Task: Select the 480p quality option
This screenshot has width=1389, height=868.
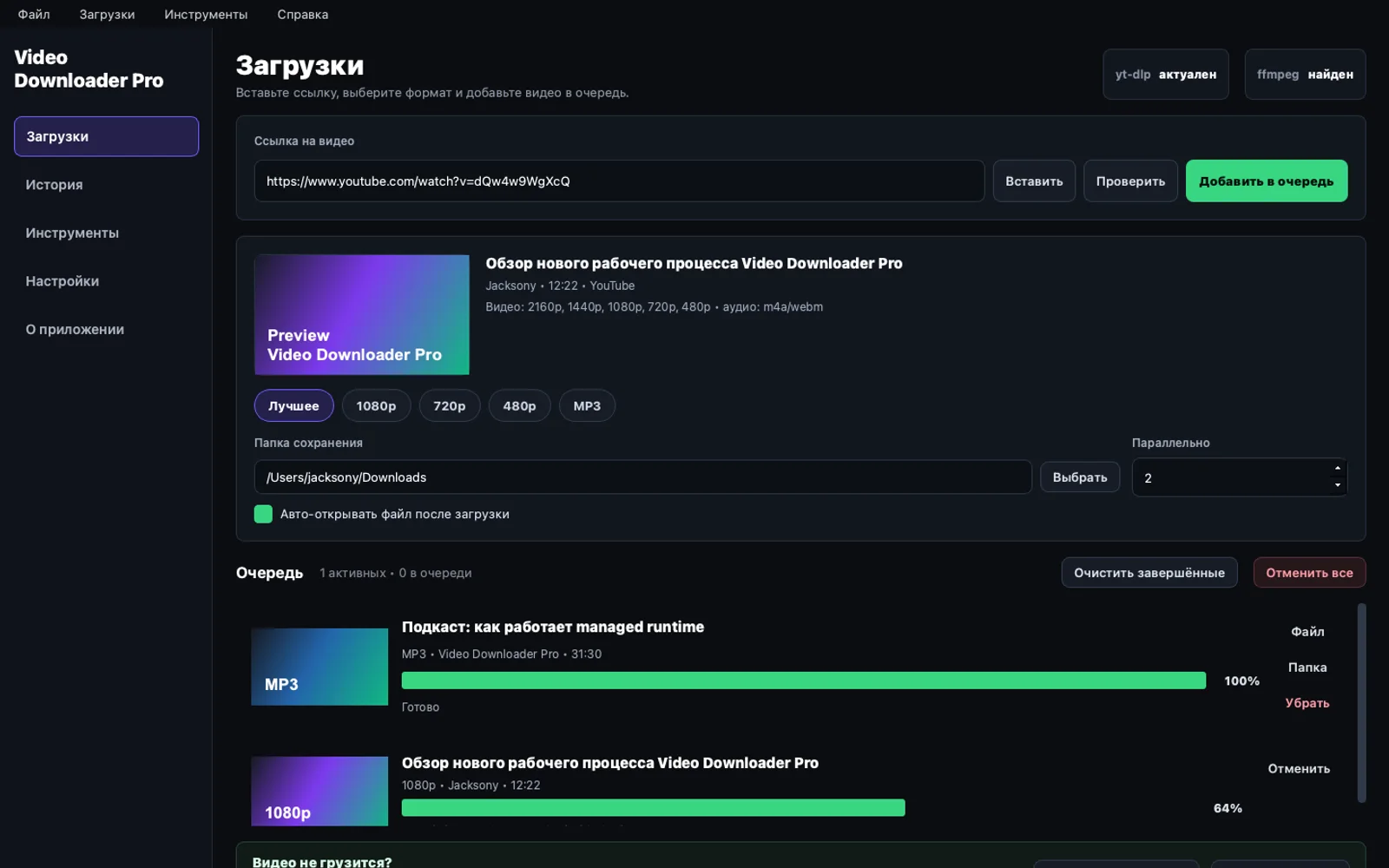Action: tap(519, 405)
